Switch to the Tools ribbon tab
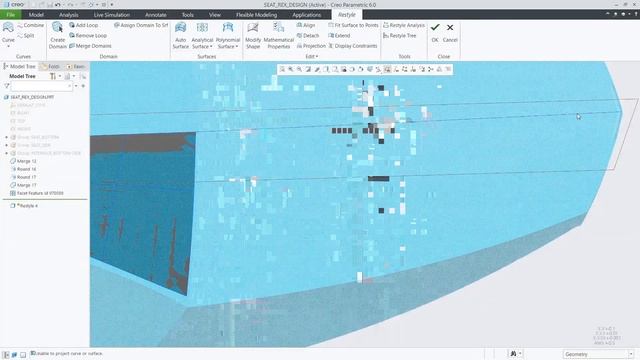640x360 pixels. coord(188,15)
